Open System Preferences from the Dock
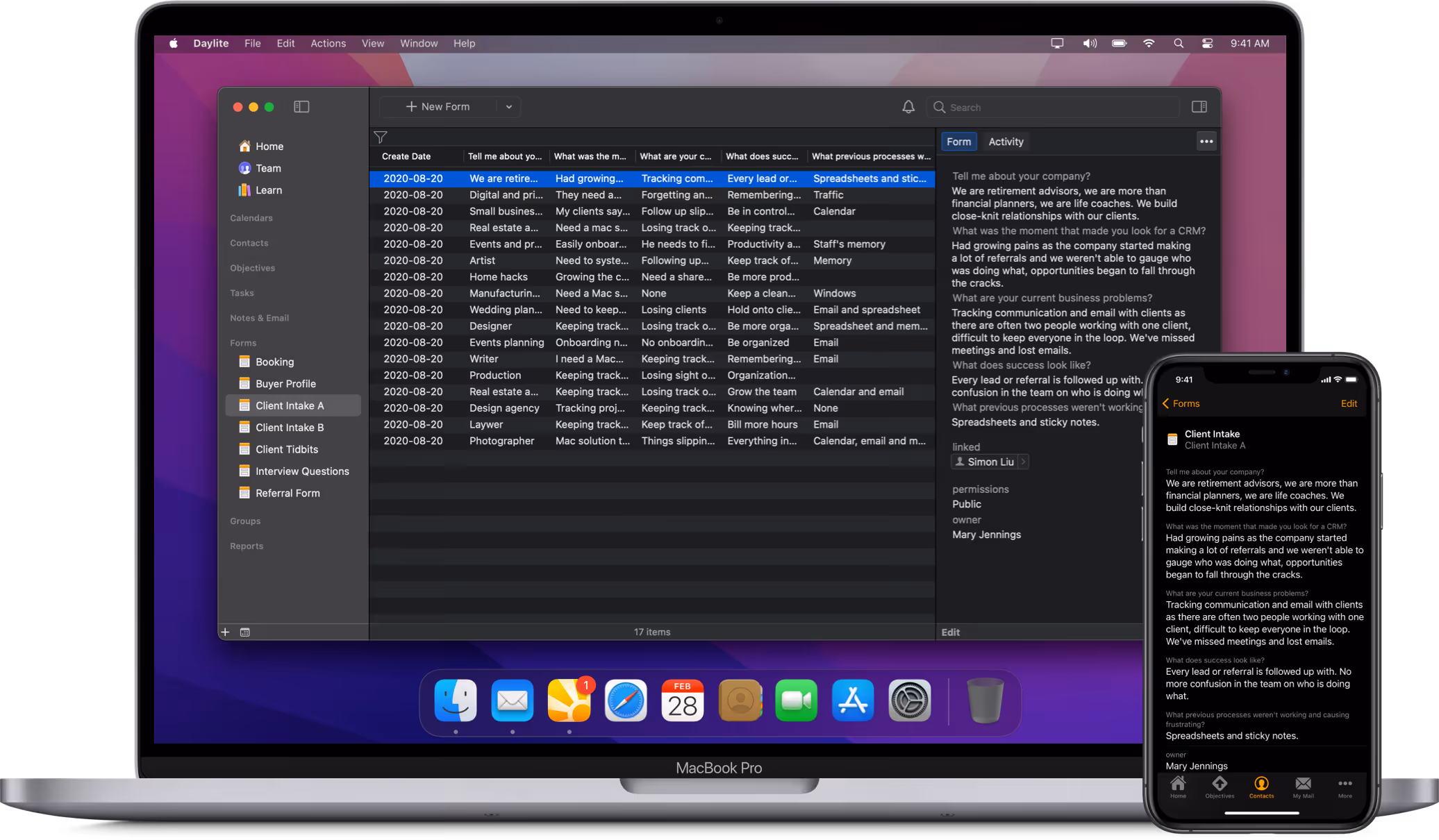 (x=910, y=700)
